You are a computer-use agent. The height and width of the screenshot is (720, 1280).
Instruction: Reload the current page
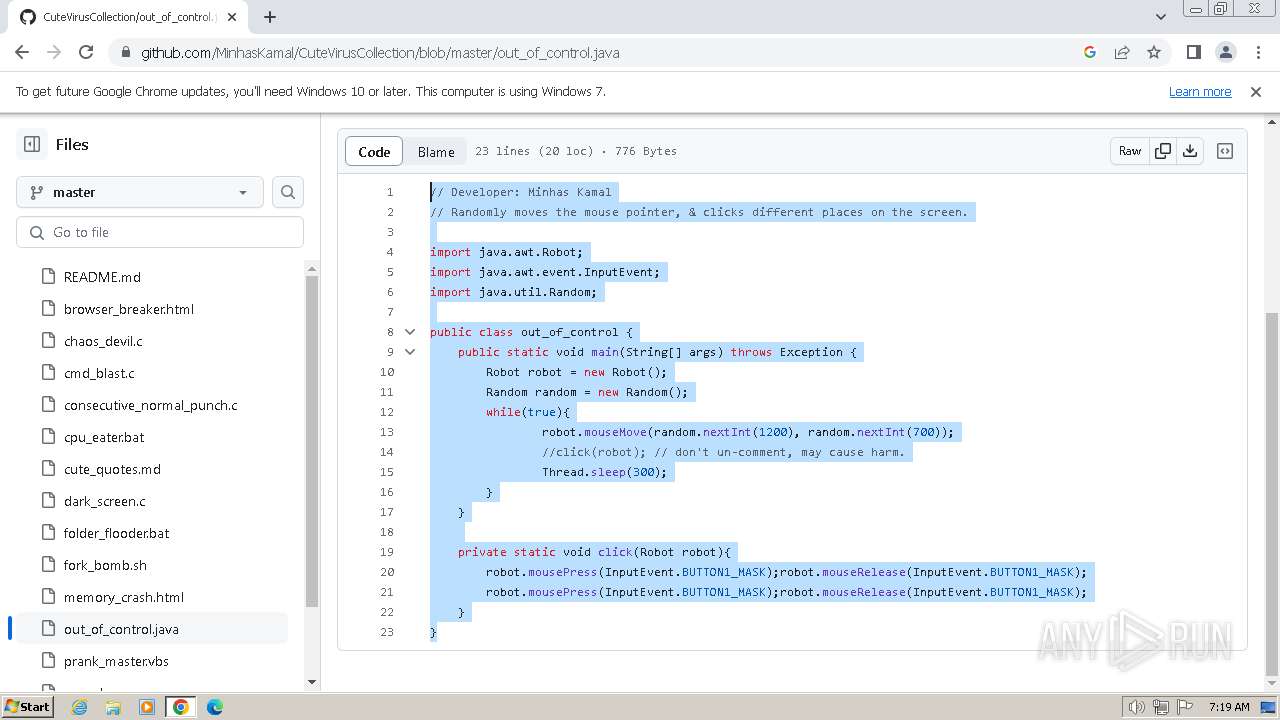click(x=86, y=52)
